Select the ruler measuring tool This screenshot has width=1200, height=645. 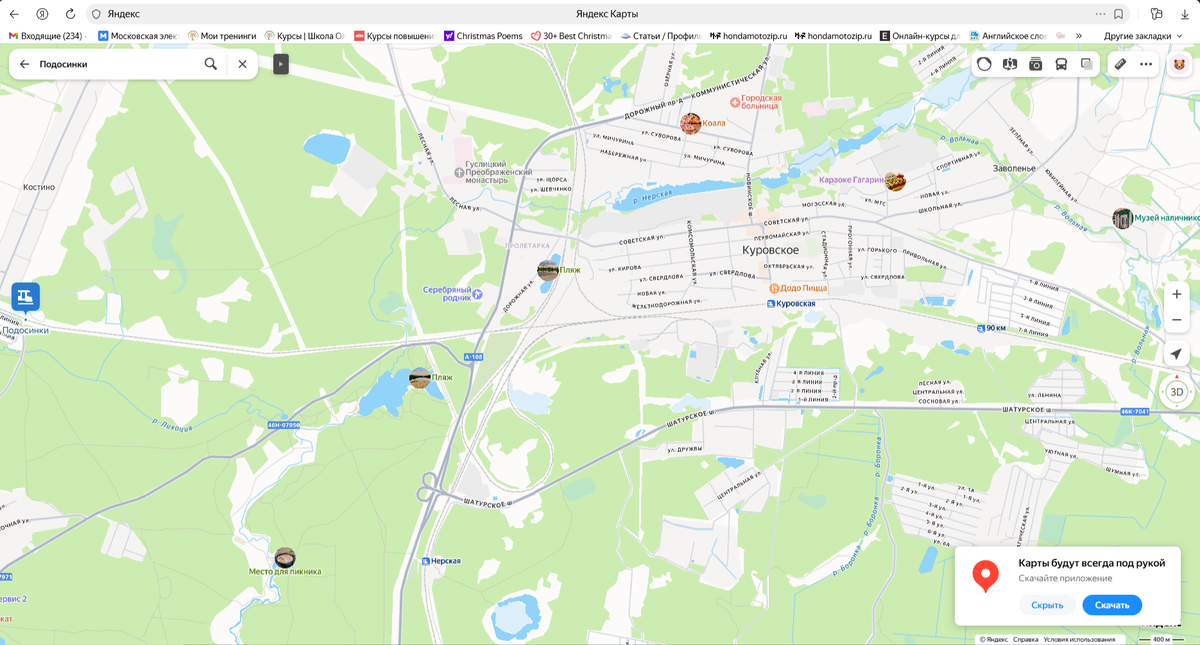1121,64
